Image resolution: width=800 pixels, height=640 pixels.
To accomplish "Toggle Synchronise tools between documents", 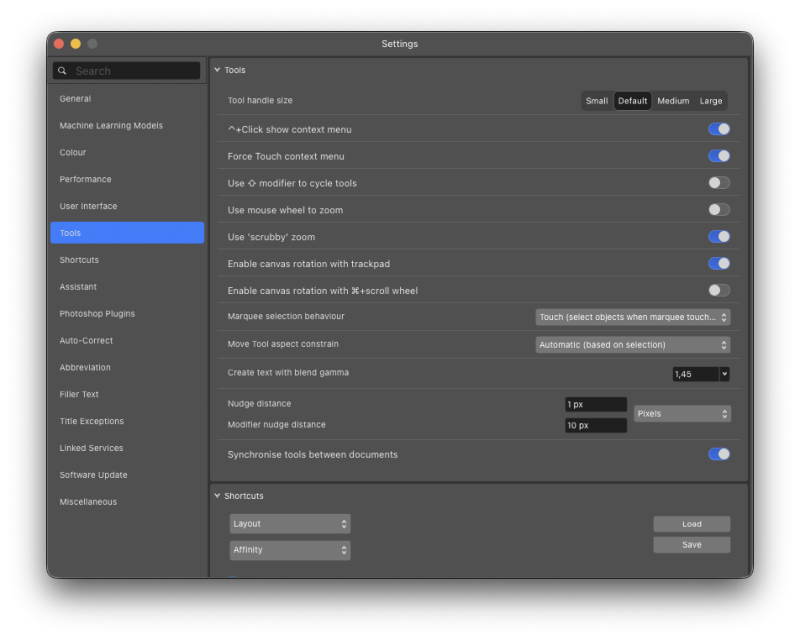I will (x=718, y=454).
